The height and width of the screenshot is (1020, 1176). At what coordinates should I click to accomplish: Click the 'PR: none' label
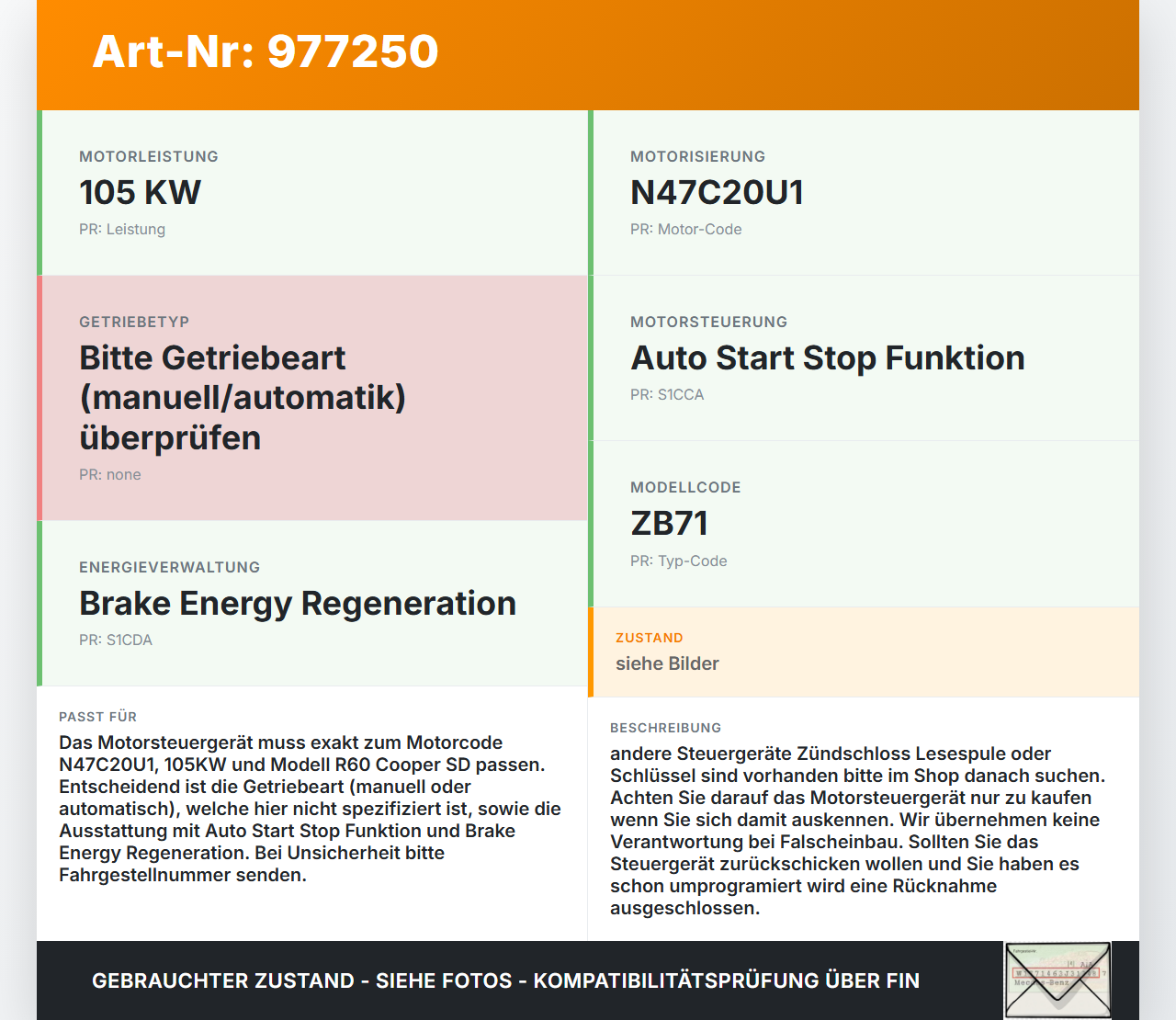(x=110, y=475)
